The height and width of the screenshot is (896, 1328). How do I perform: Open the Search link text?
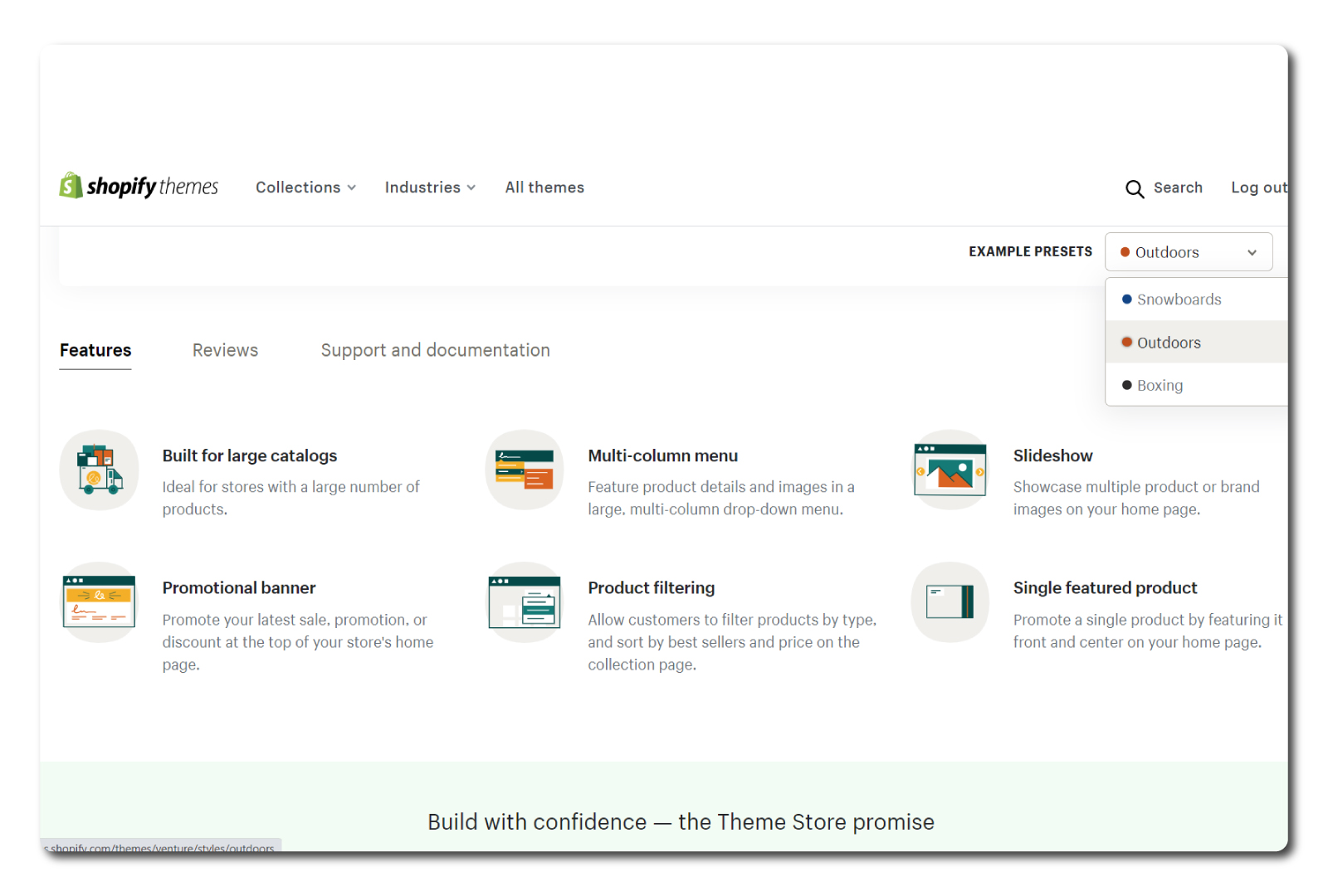[x=1178, y=187]
